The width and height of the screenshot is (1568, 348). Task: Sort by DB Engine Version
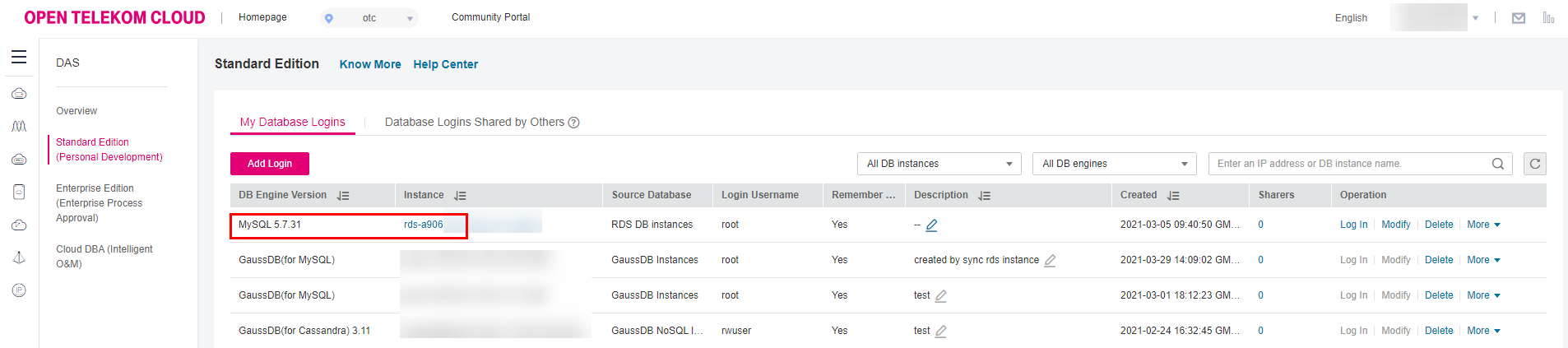[x=343, y=196]
